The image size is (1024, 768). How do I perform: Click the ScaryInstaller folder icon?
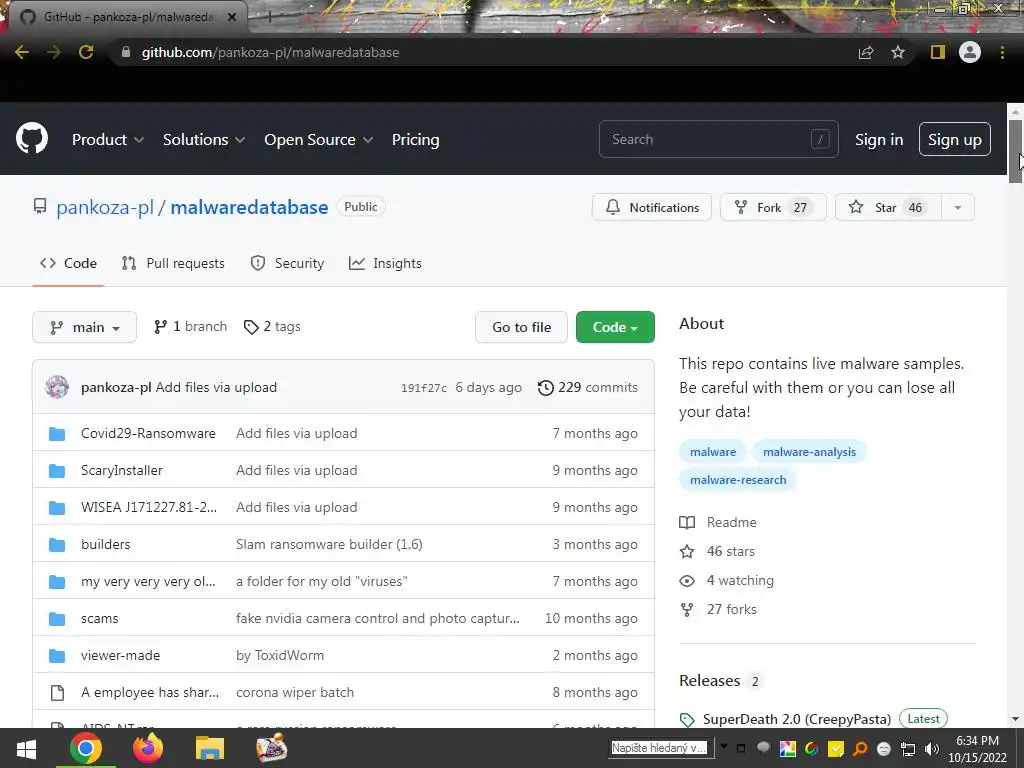(57, 471)
